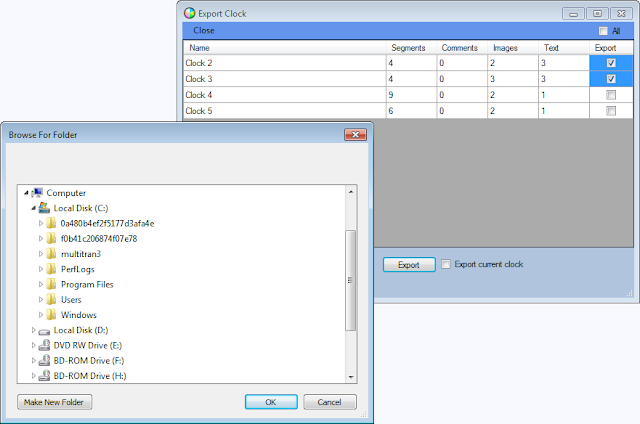Click Close in the Export Clock menu bar

click(204, 31)
